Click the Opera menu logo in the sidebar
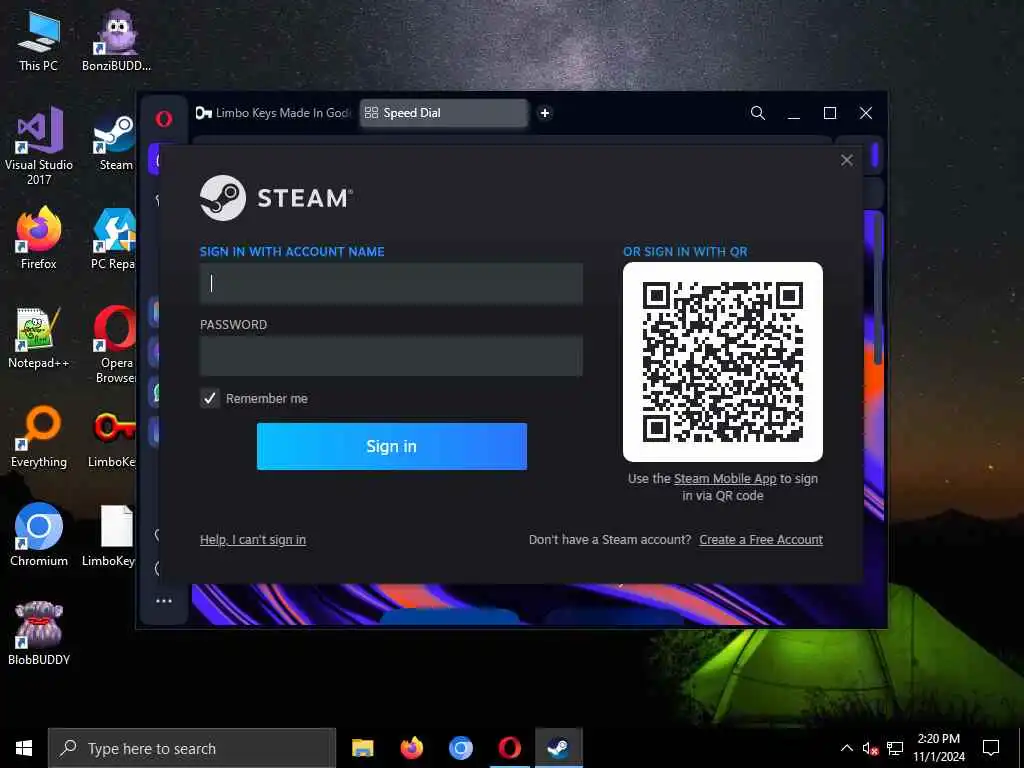This screenshot has height=768, width=1024. pyautogui.click(x=164, y=118)
